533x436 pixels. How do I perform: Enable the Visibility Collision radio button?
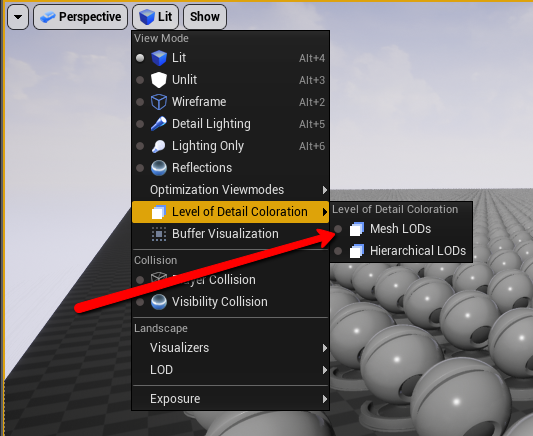click(140, 302)
